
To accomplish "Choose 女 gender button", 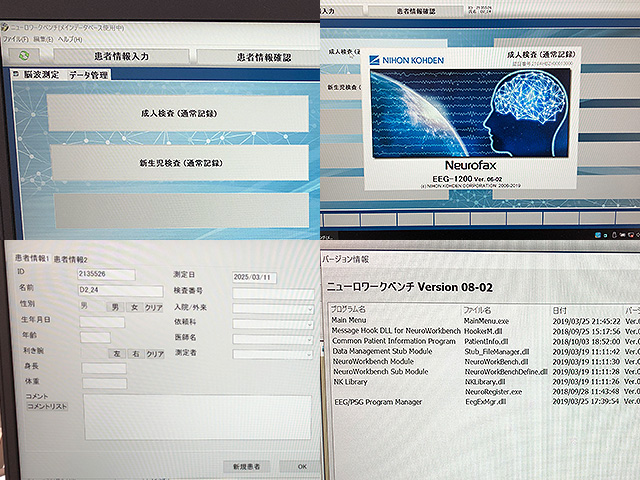I will point(134,307).
